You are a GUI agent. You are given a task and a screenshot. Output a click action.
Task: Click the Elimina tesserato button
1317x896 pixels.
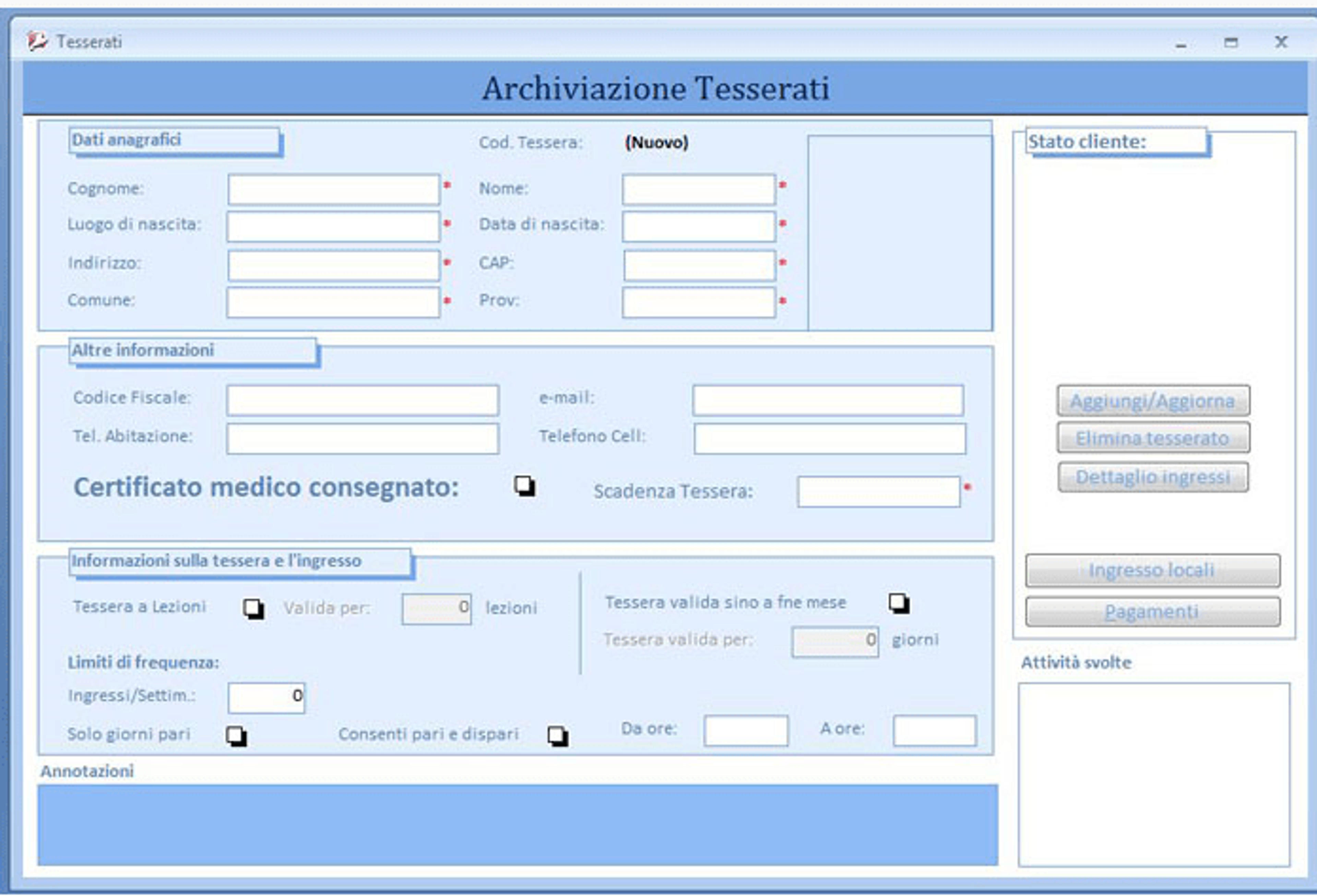point(1153,438)
